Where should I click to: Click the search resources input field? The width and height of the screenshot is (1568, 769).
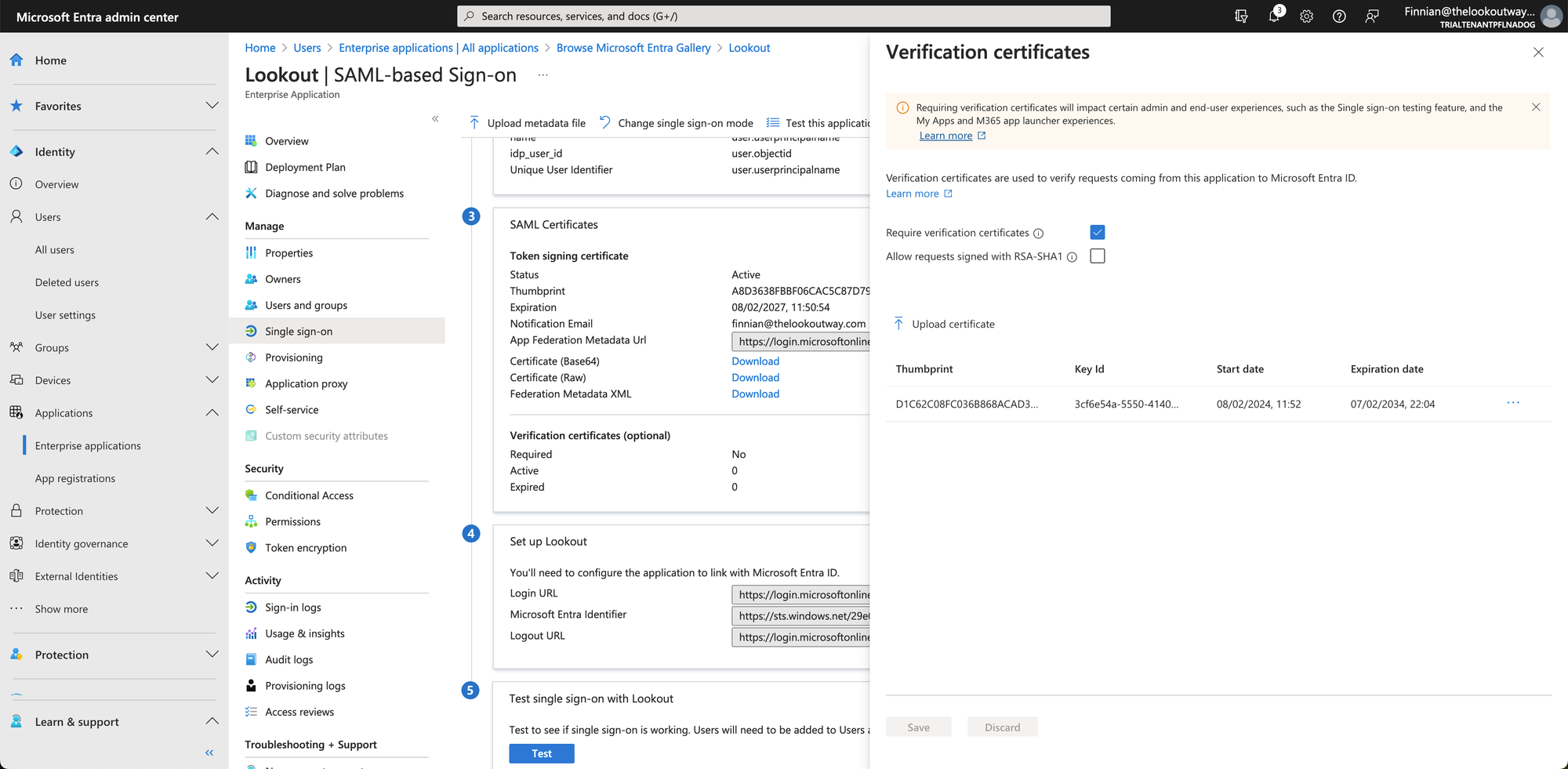pyautogui.click(x=784, y=16)
